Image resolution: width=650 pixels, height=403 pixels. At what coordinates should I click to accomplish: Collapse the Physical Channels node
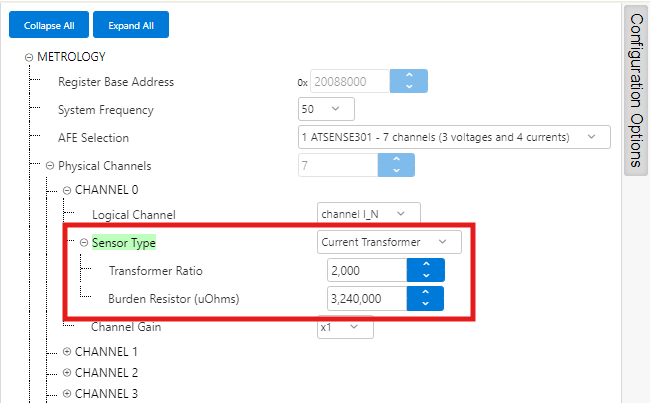click(x=50, y=166)
